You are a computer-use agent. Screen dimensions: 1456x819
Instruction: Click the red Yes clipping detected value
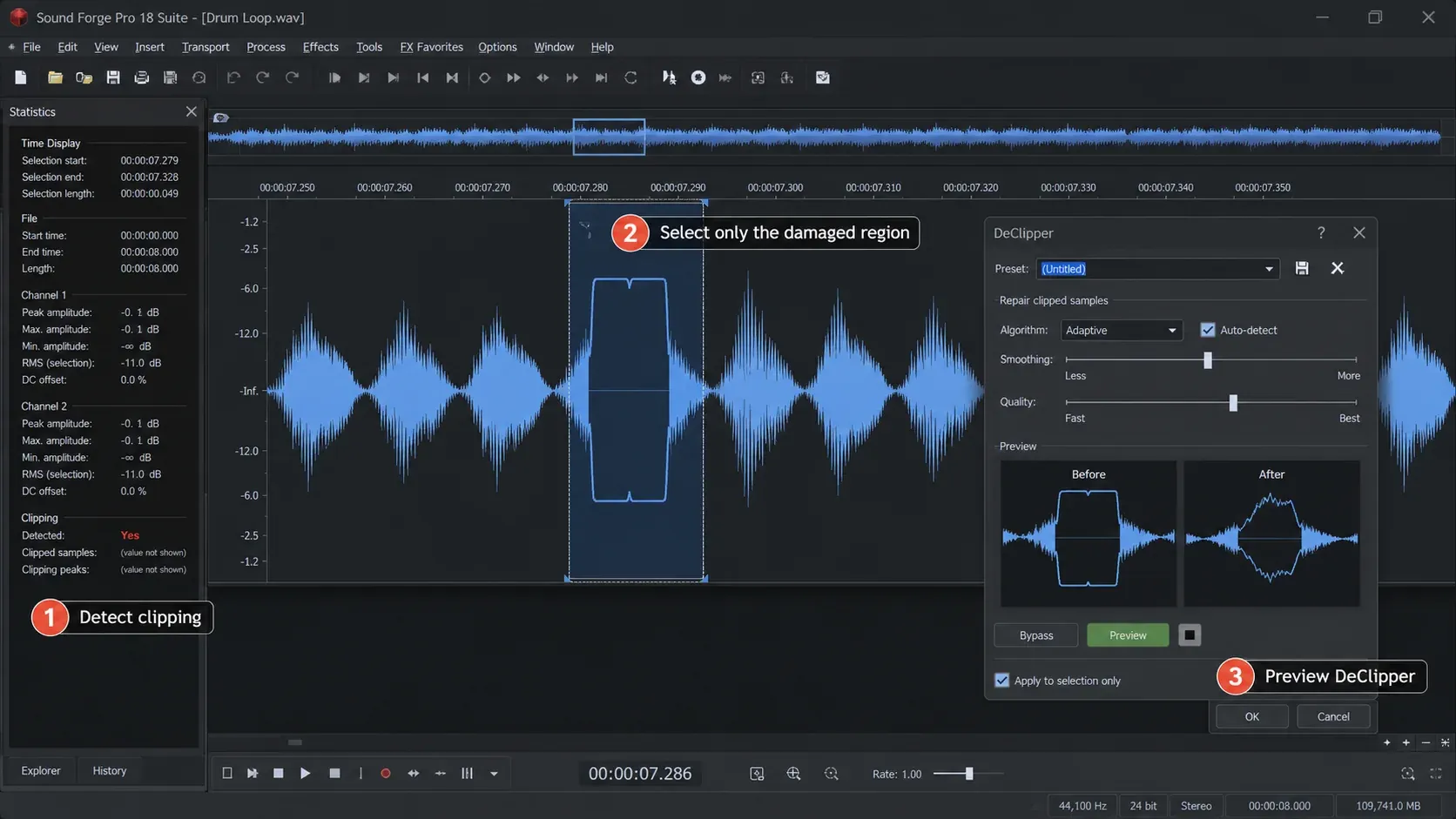pos(130,535)
